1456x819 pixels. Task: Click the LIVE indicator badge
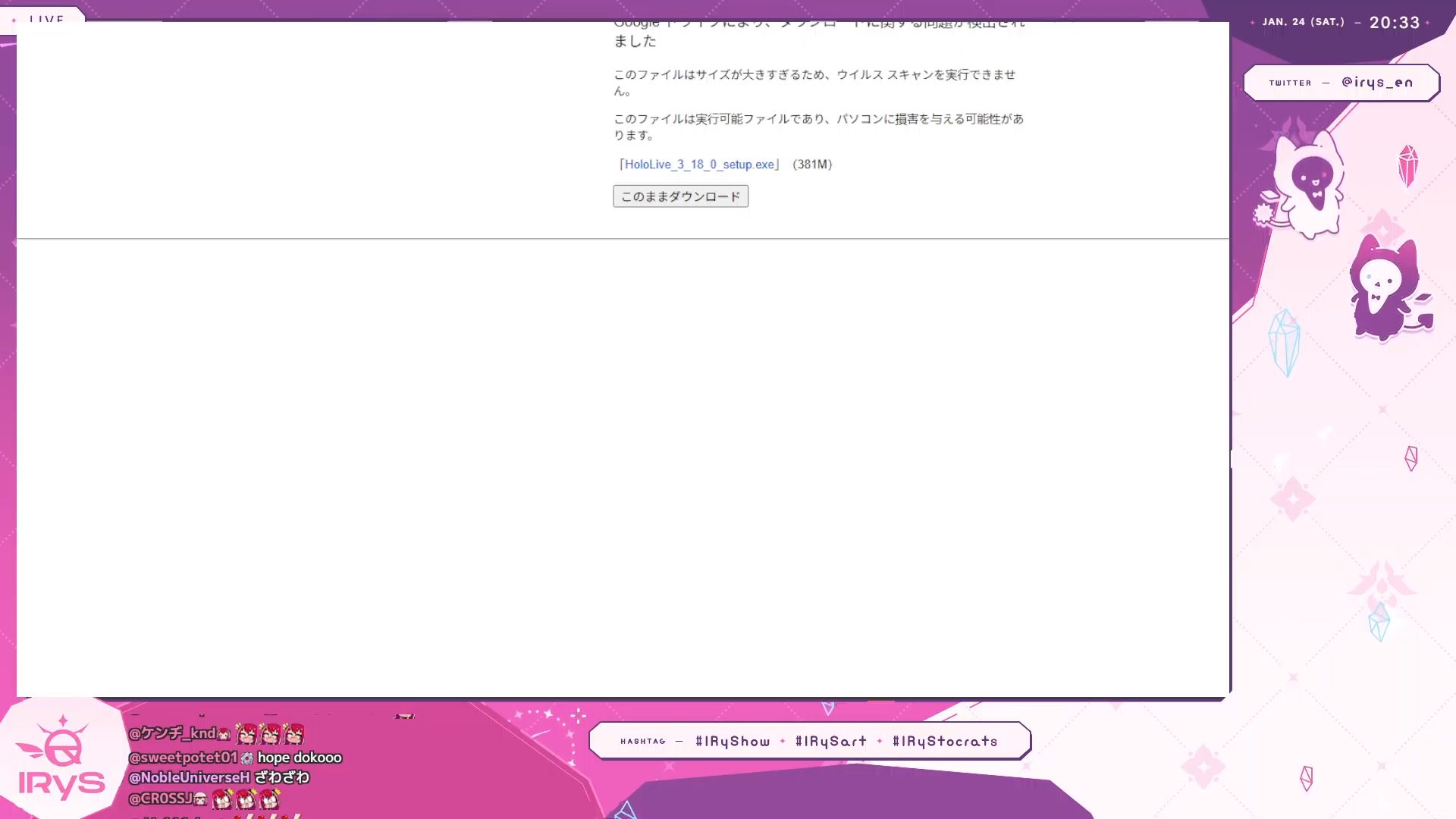(47, 19)
